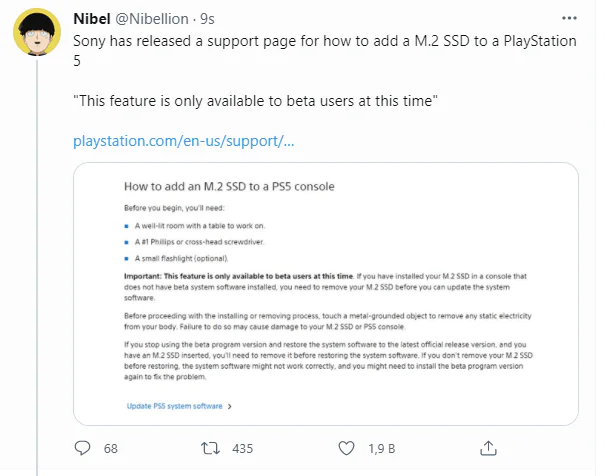Viewport: 605px width, 476px height.
Task: Click the chevron after Update PS5 system software
Action: (x=230, y=406)
